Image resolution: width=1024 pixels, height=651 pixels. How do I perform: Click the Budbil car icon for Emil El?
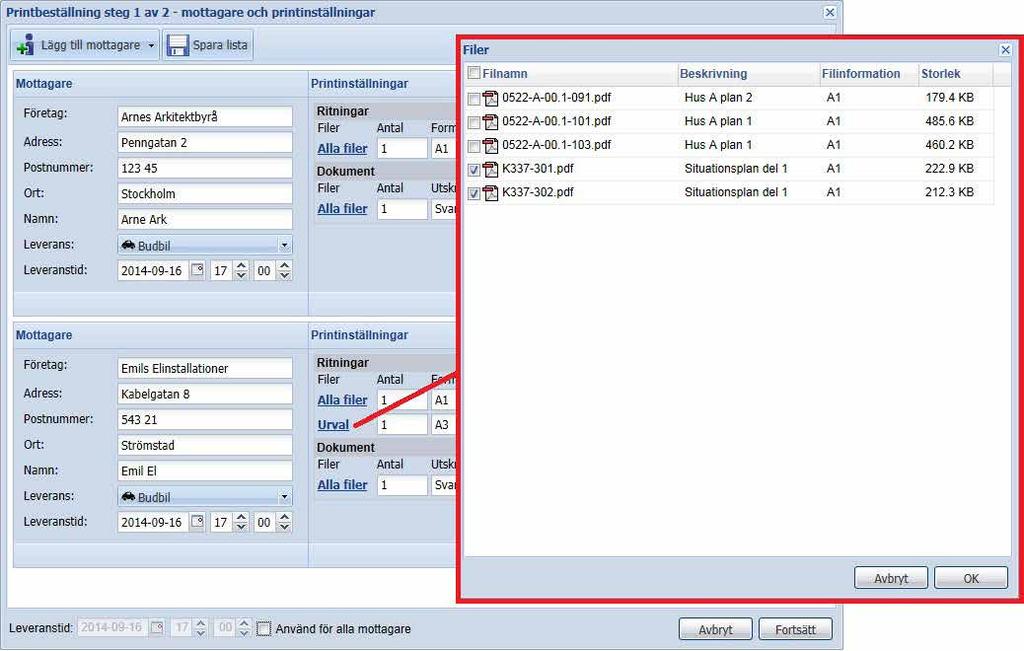click(128, 496)
